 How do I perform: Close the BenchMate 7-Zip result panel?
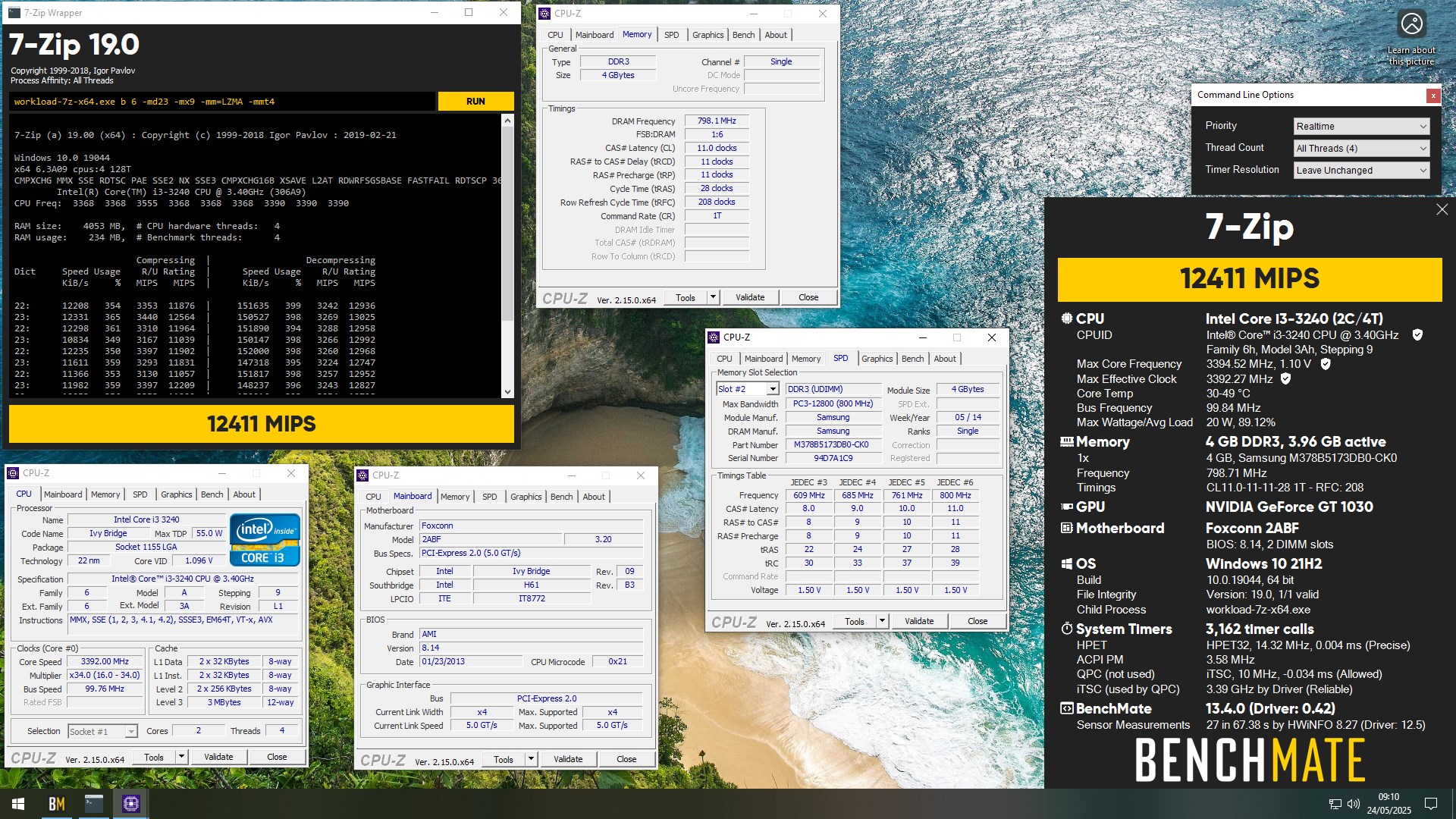pyautogui.click(x=1442, y=209)
